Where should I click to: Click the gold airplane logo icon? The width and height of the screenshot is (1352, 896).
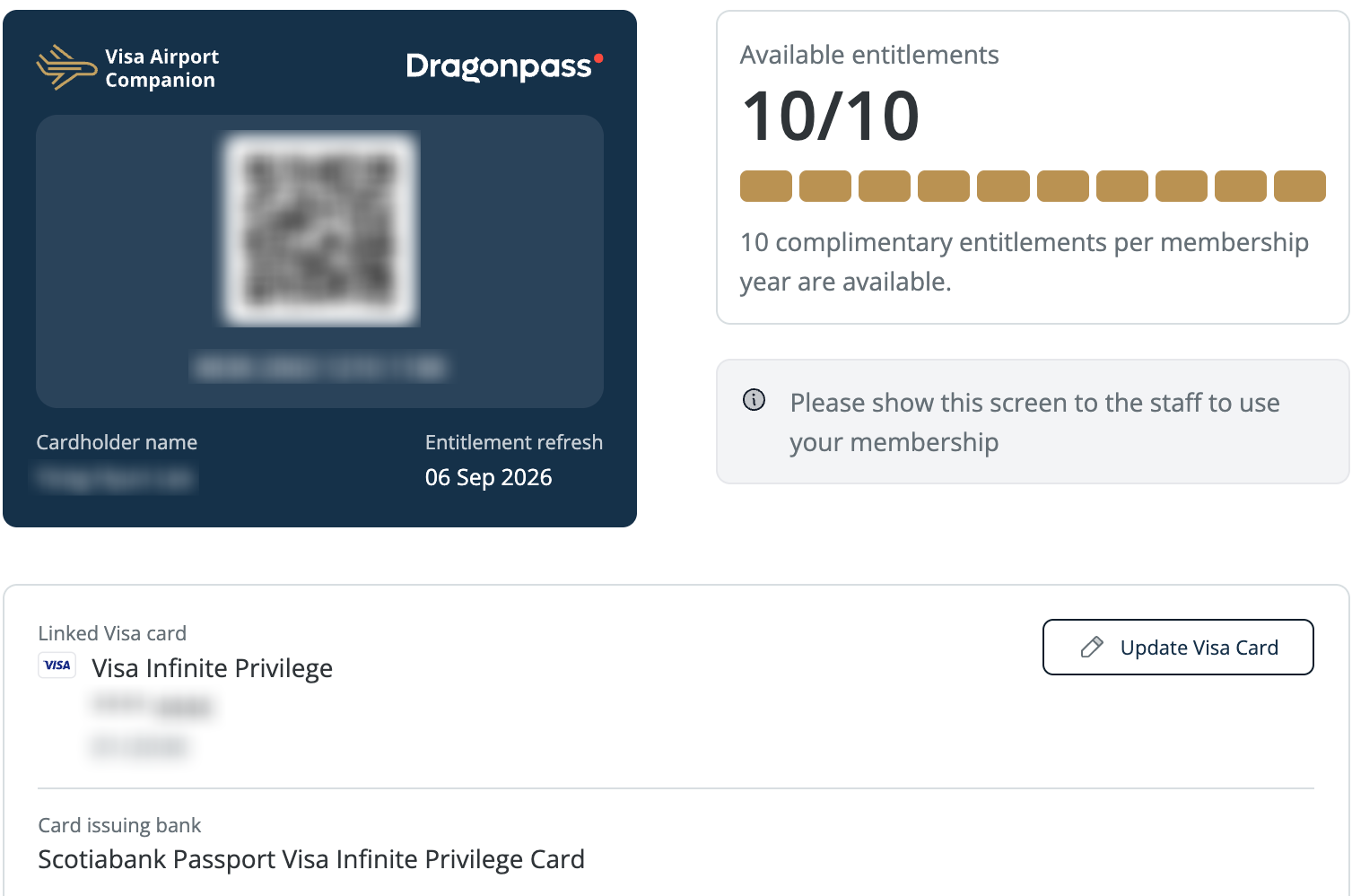(x=65, y=67)
